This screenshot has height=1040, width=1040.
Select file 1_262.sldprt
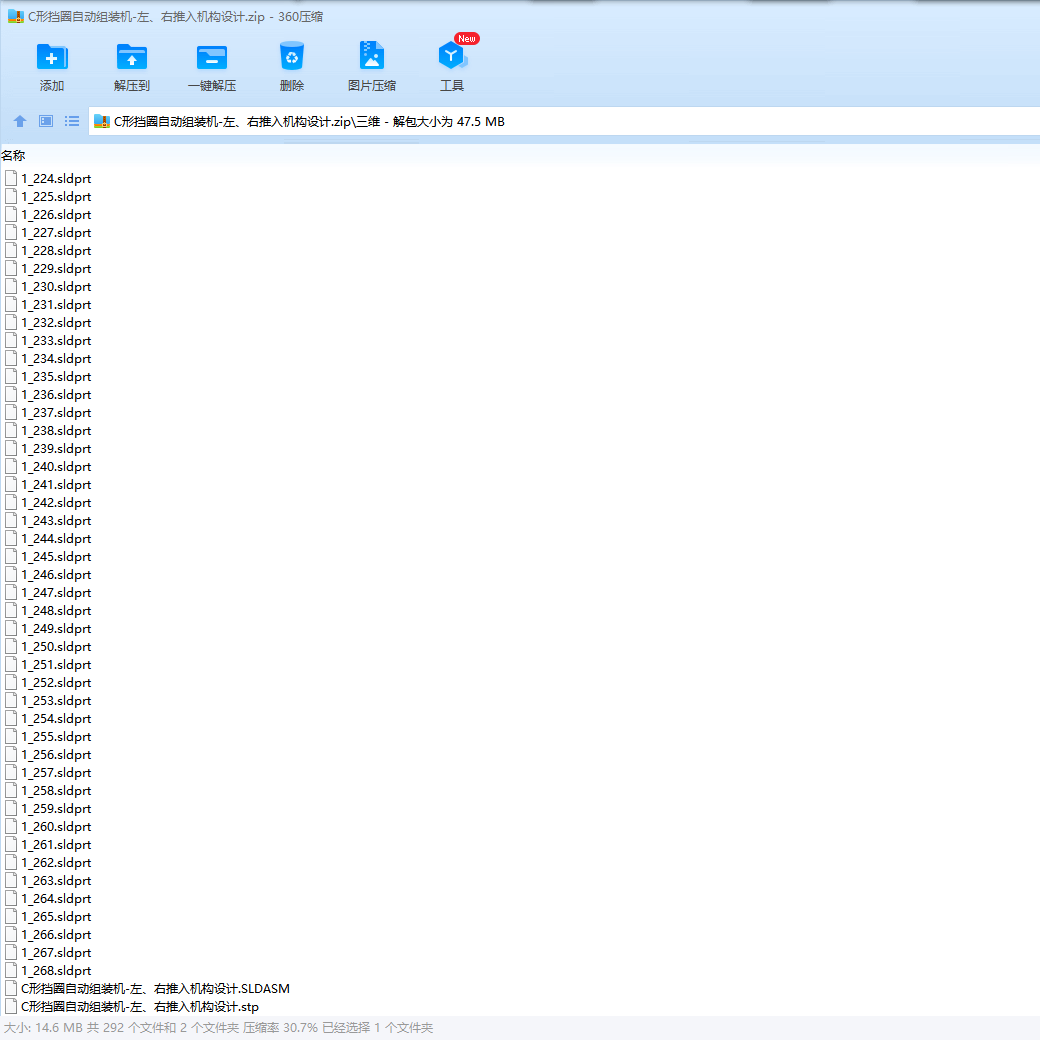tap(56, 862)
